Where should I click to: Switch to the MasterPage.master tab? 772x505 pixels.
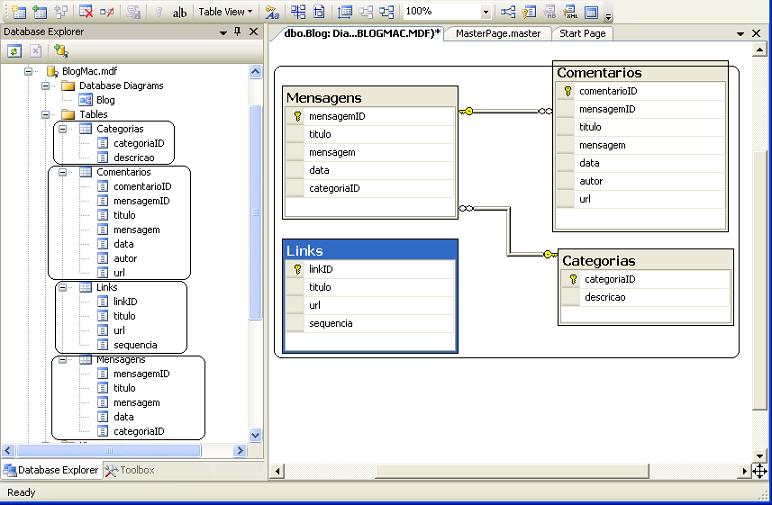click(x=497, y=33)
